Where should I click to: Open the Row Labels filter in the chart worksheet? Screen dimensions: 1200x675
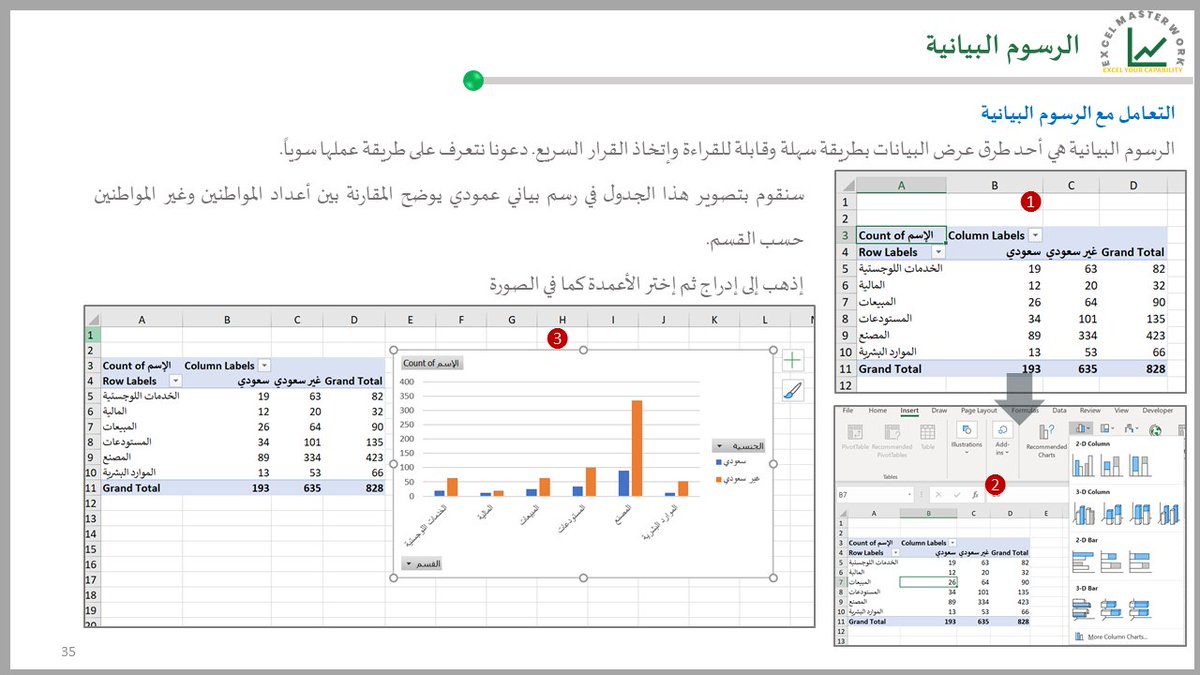175,381
